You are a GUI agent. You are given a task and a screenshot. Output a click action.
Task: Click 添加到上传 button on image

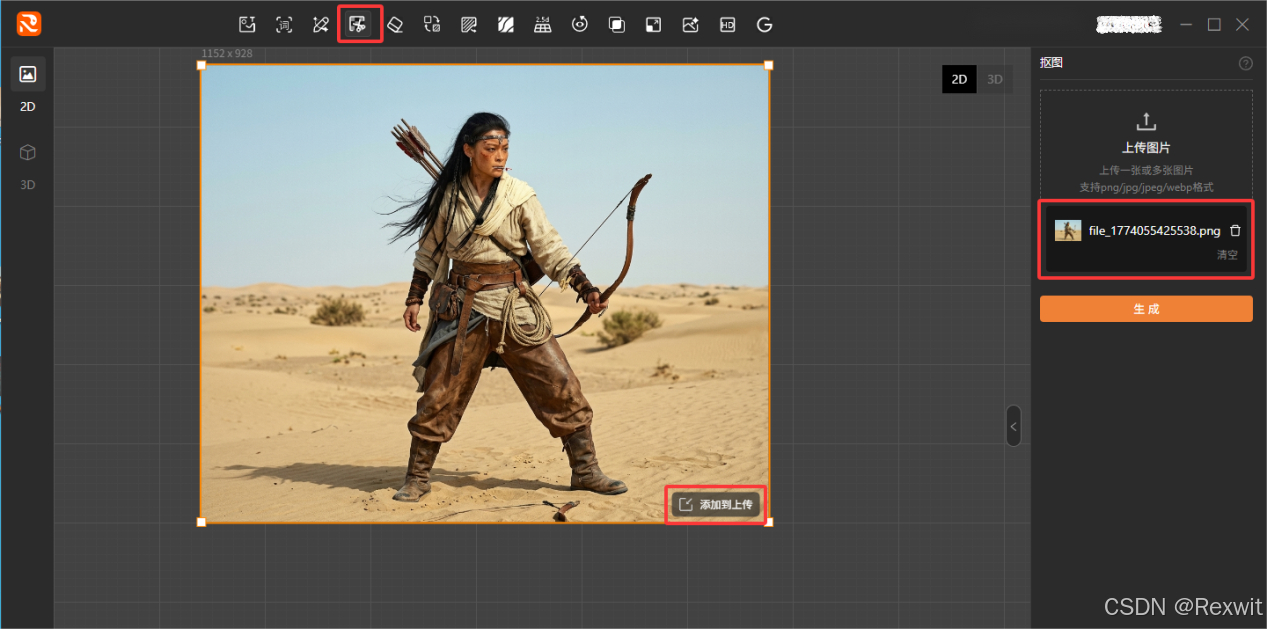pos(716,505)
